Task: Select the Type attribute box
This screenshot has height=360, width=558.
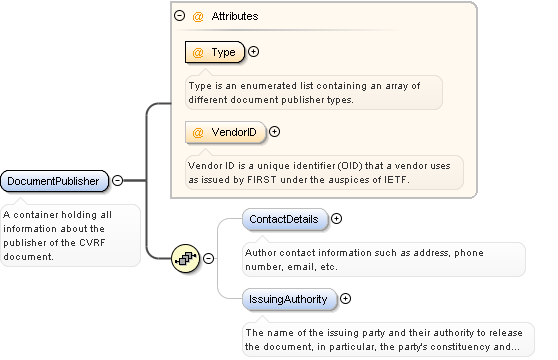Action: tap(215, 52)
